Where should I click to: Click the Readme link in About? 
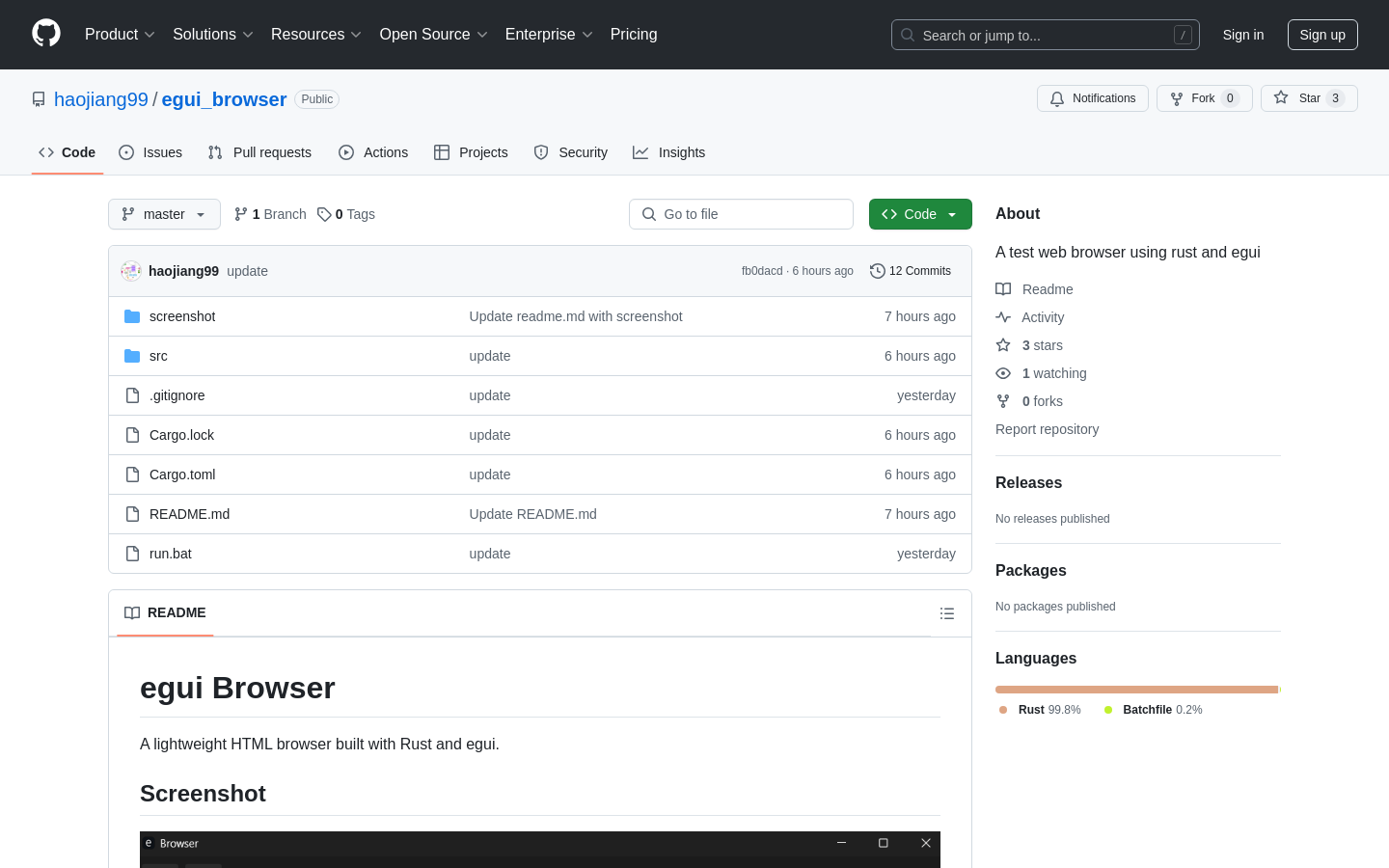[1034, 289]
